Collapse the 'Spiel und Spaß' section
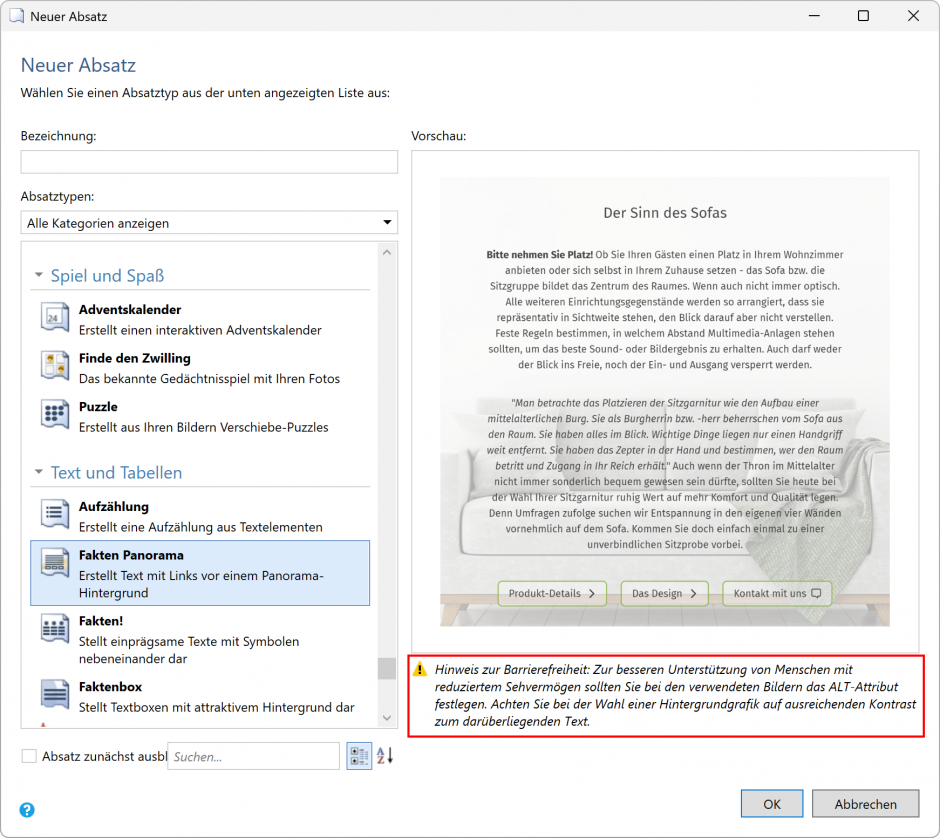940x838 pixels. [x=39, y=276]
